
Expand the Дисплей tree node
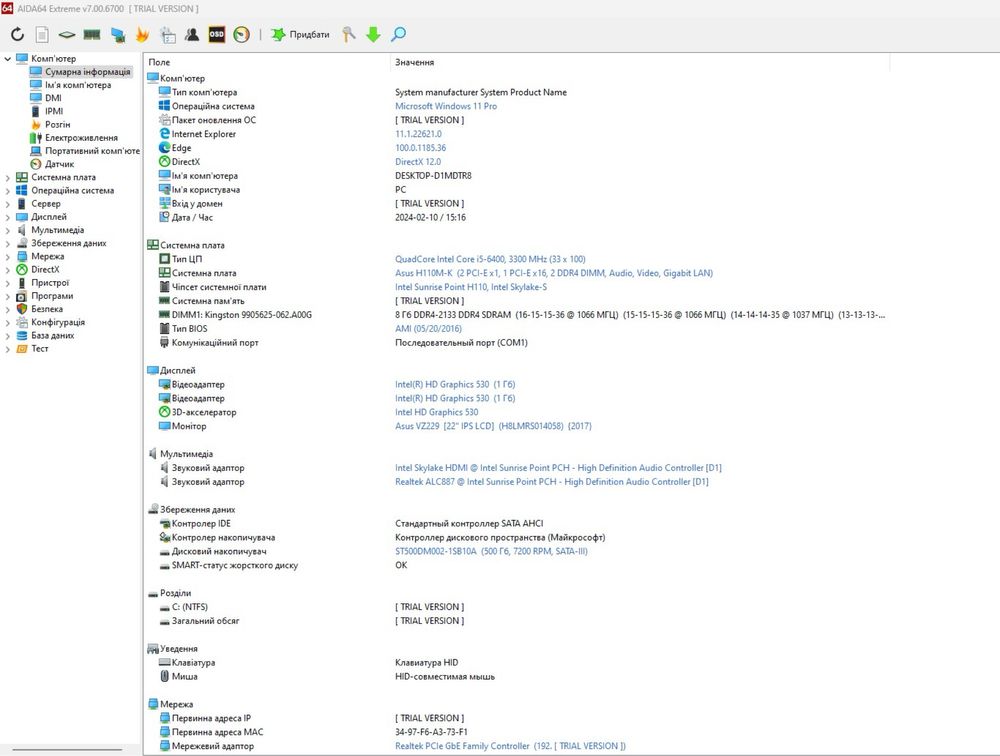pos(8,217)
